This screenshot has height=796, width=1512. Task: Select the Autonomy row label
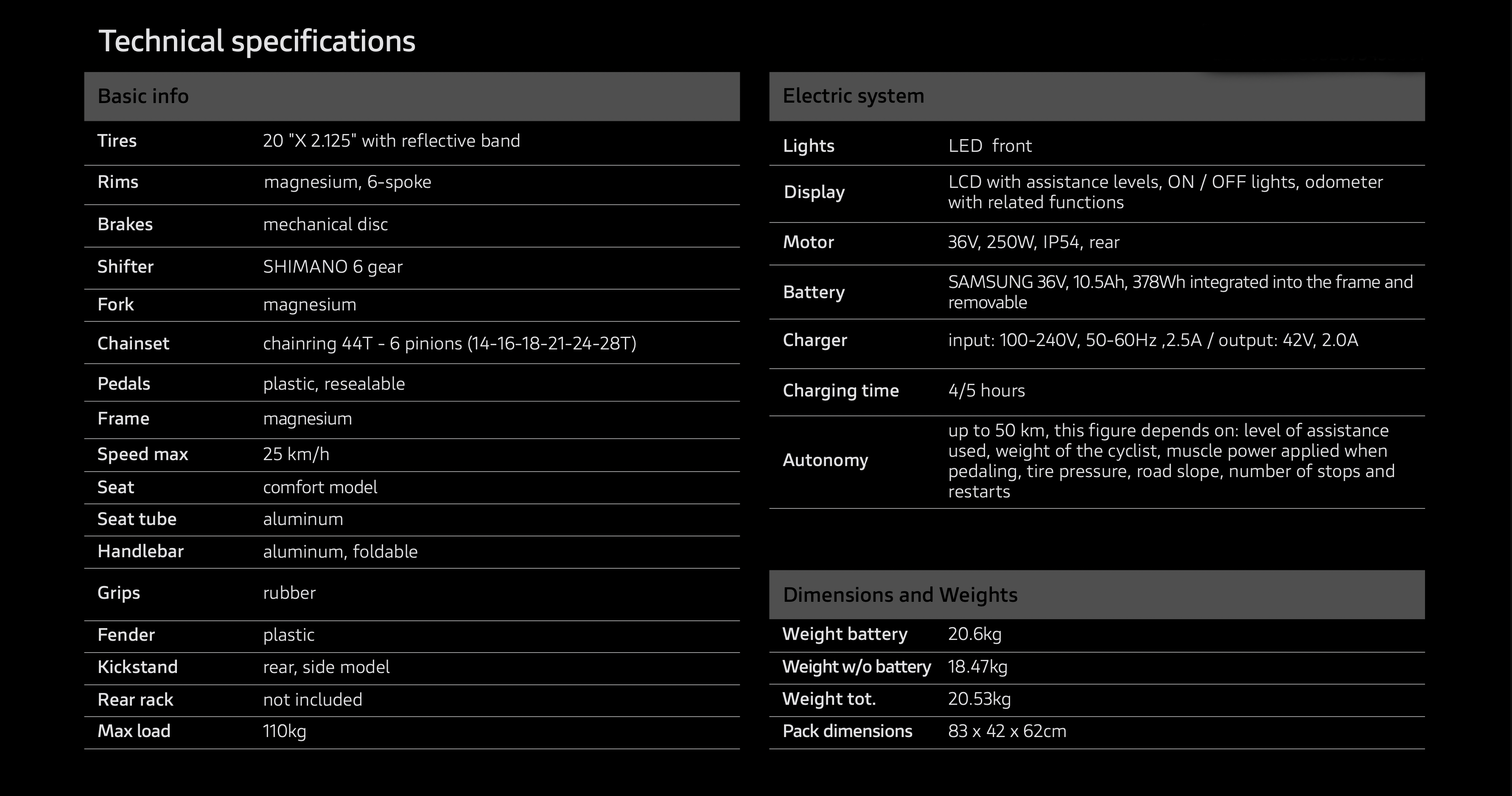825,461
